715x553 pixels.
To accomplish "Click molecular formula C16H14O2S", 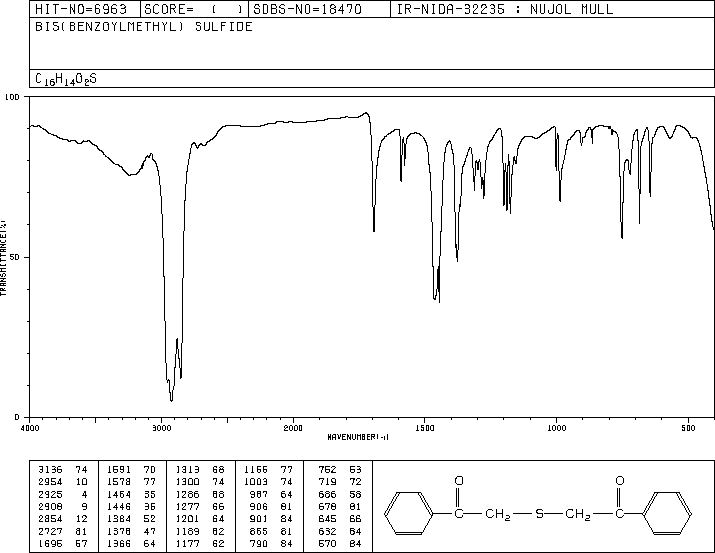I will 66,79.
